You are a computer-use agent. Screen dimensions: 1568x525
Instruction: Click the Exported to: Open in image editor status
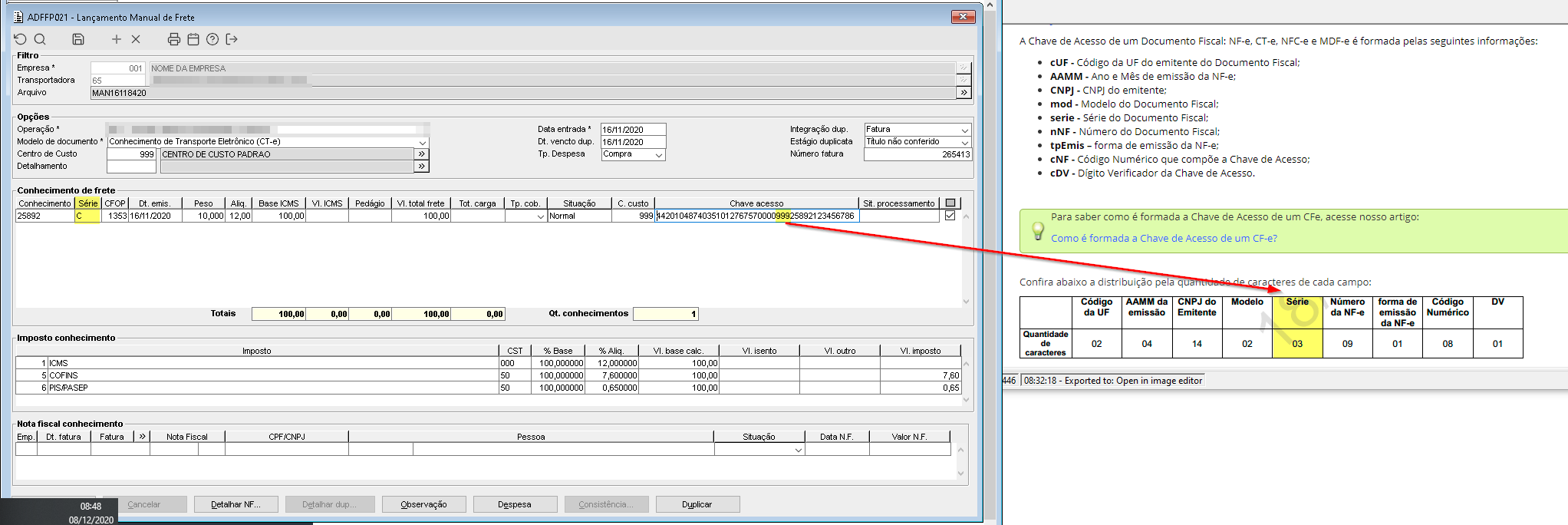click(1112, 381)
